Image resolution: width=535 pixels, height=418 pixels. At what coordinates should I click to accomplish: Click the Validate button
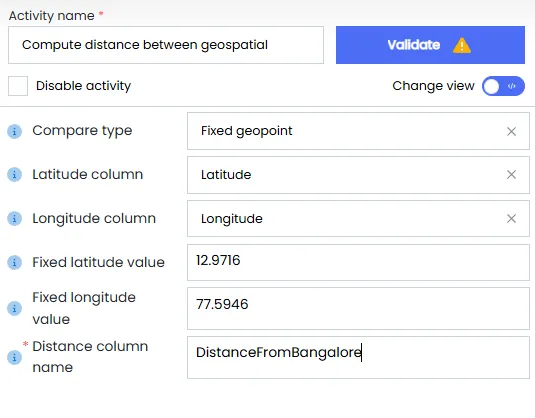[430, 45]
